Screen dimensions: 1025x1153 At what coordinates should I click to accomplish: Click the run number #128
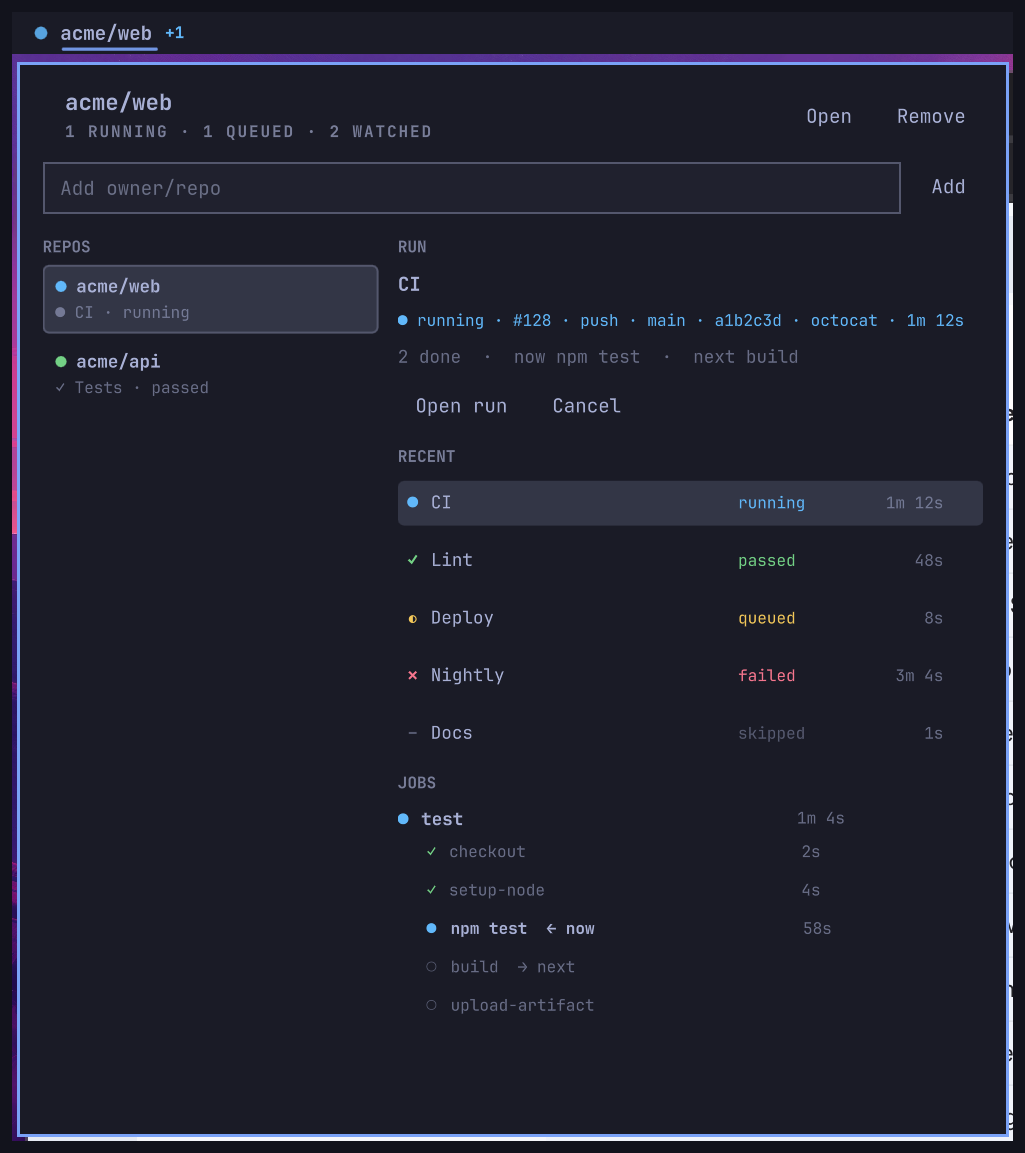(532, 321)
